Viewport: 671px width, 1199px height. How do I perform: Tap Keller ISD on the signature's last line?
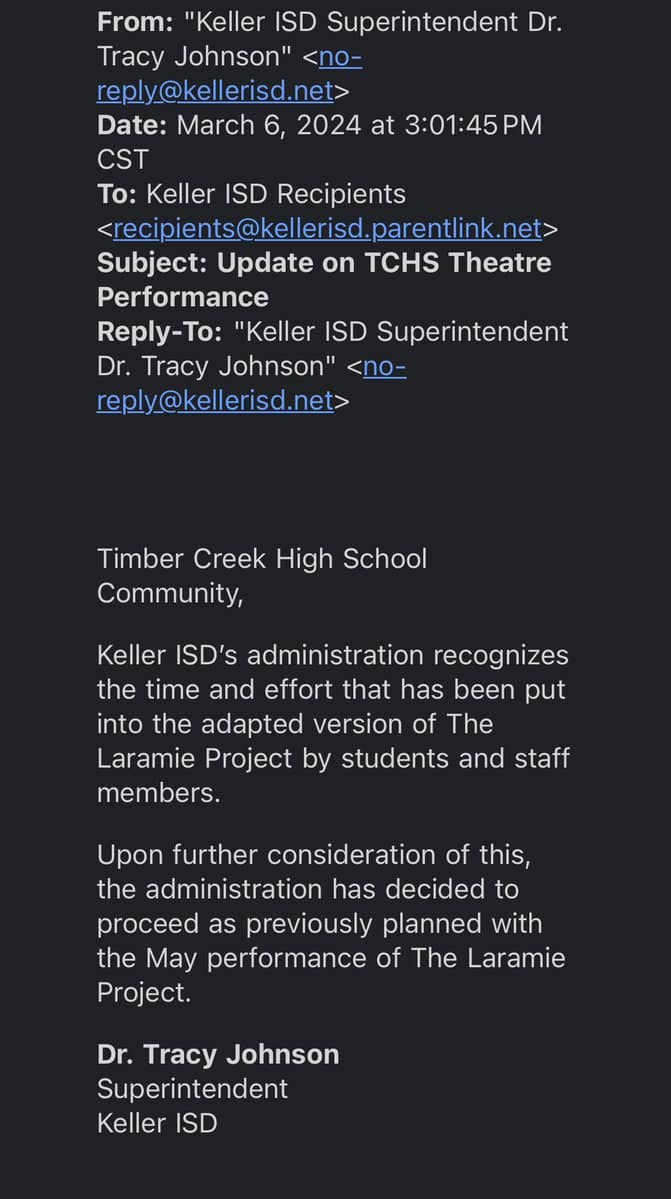coord(157,1123)
